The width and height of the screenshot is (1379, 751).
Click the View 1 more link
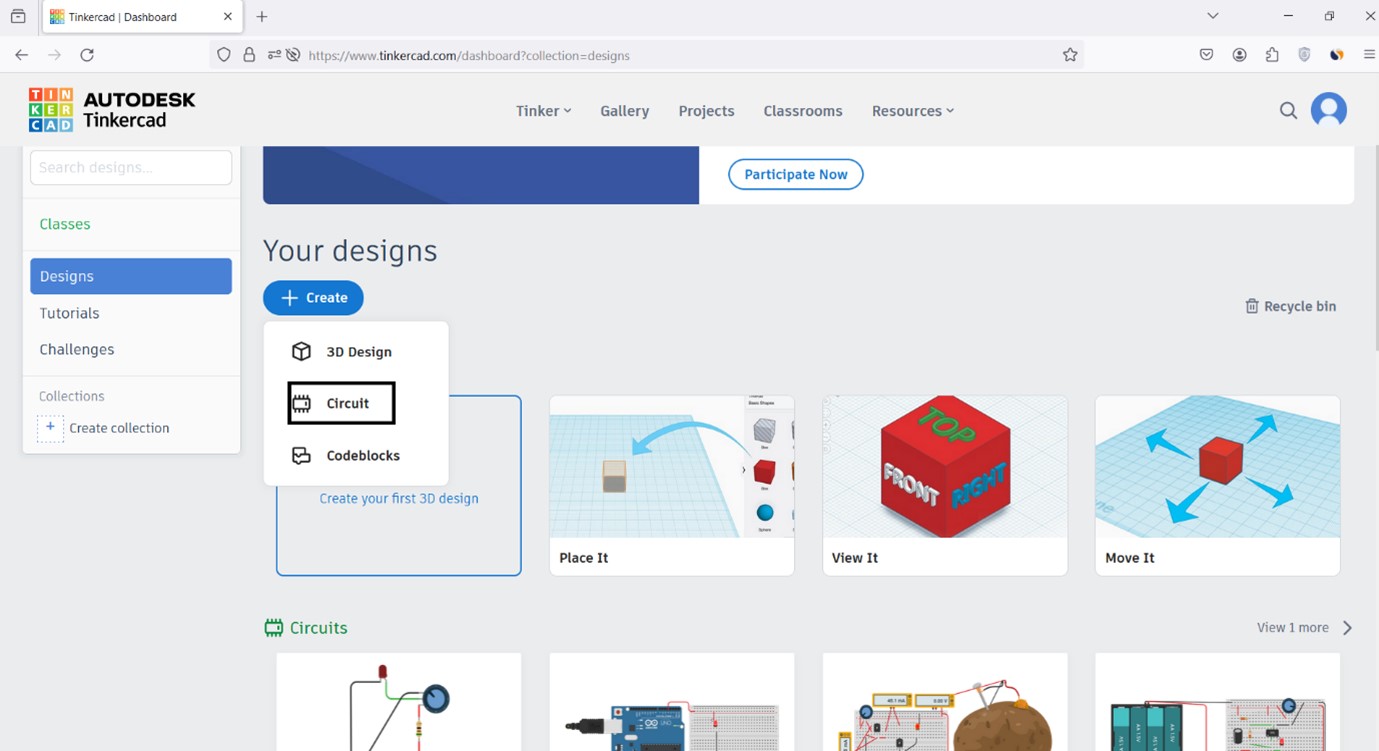tap(1293, 628)
